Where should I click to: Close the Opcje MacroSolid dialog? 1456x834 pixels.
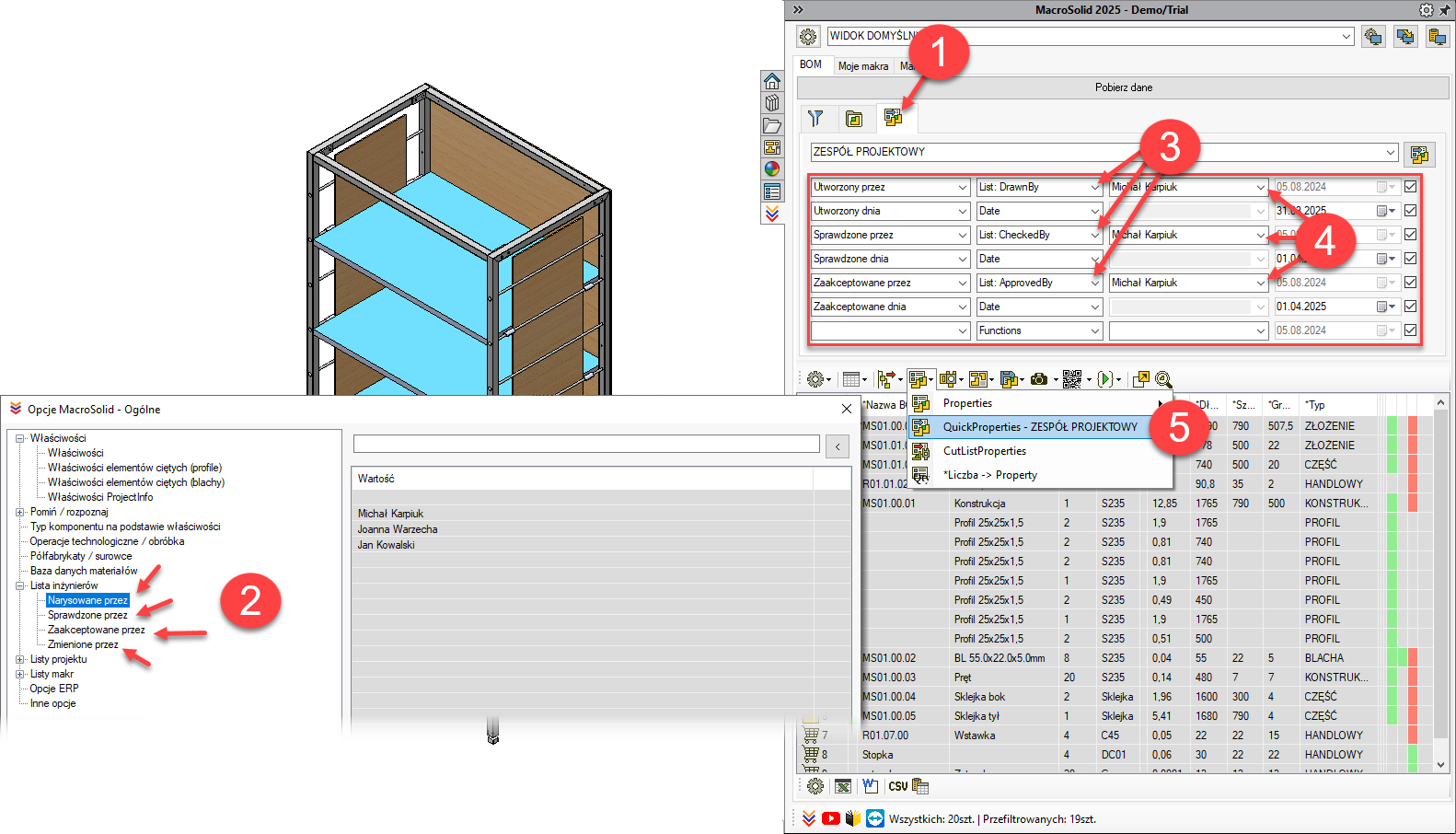(847, 409)
